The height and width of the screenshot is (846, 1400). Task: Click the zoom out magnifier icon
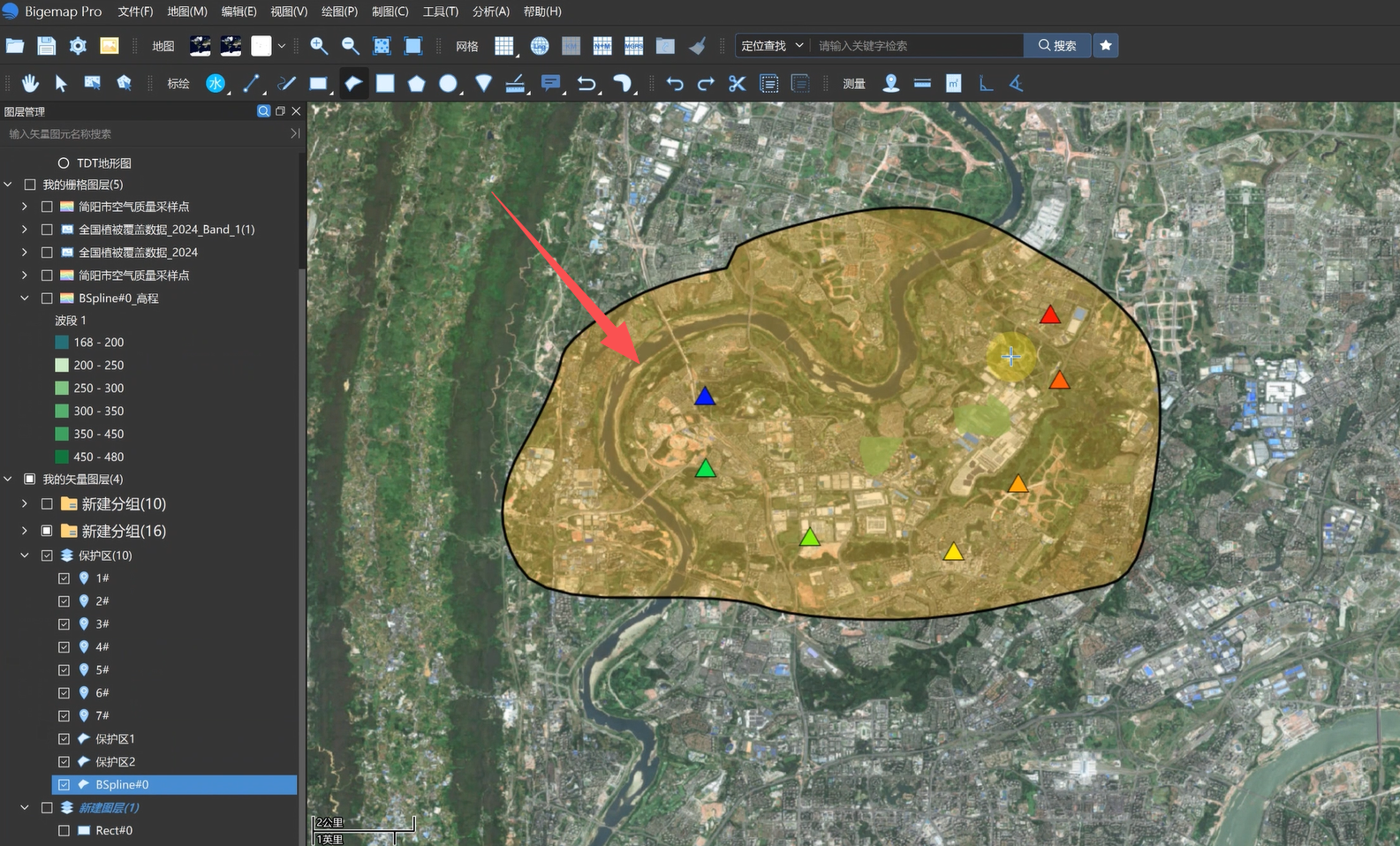tap(351, 46)
